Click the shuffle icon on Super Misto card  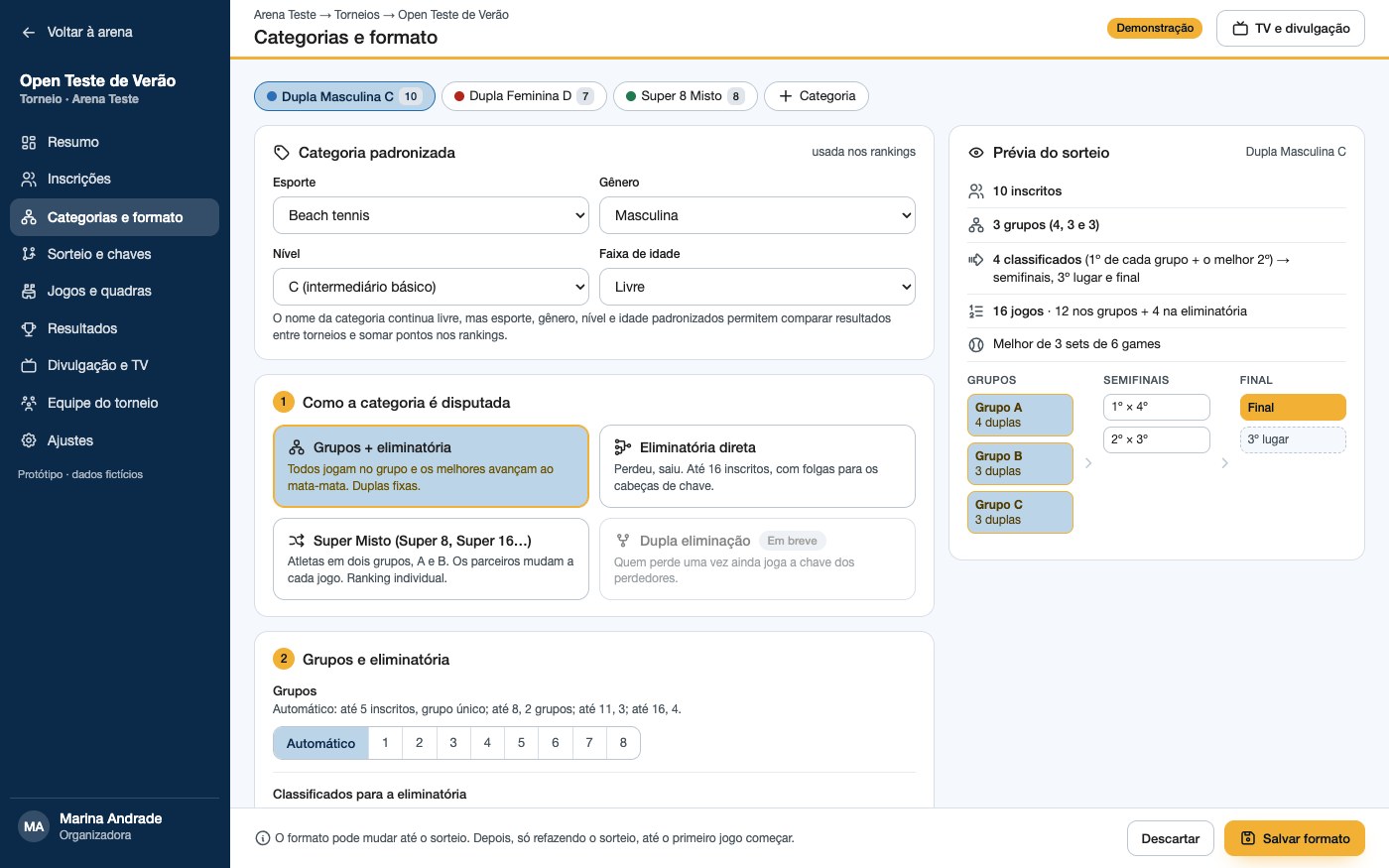(x=297, y=541)
